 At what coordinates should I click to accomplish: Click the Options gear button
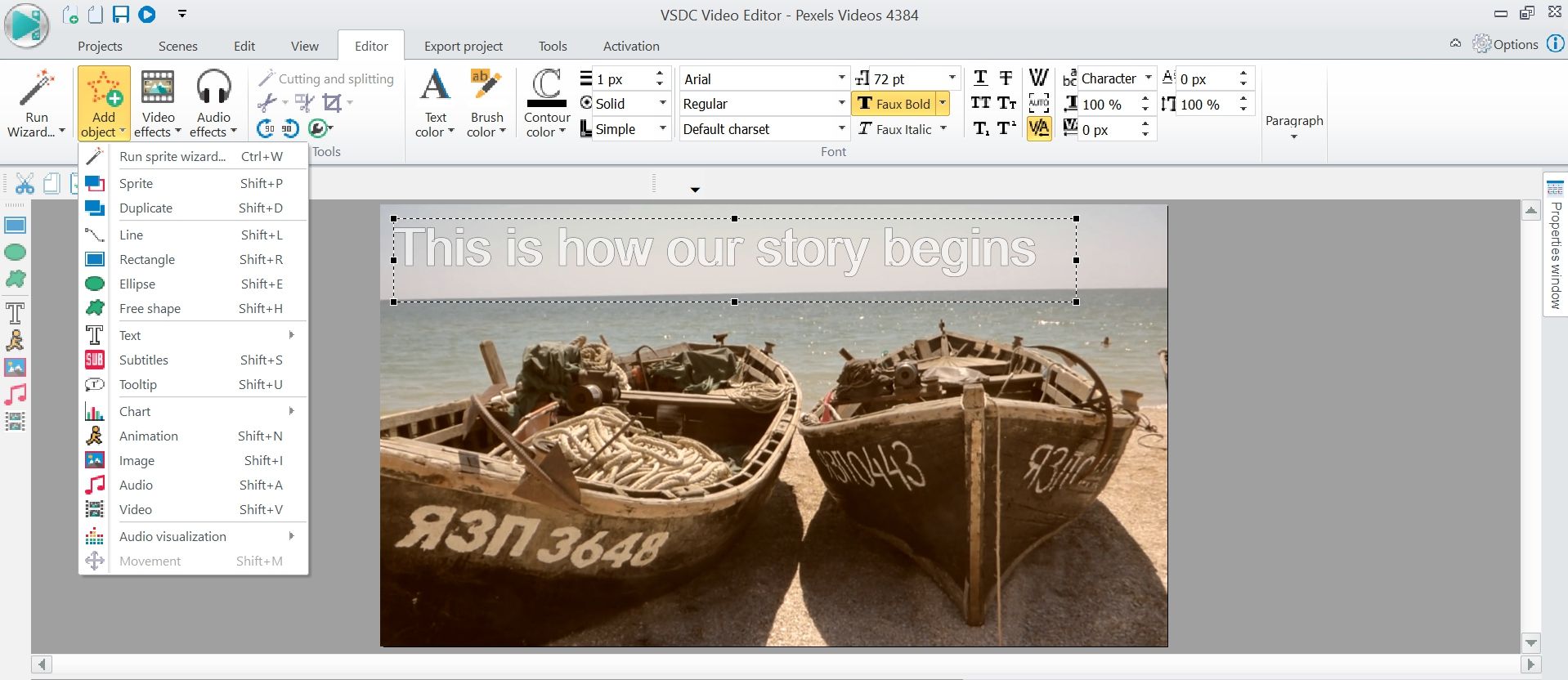click(1505, 44)
